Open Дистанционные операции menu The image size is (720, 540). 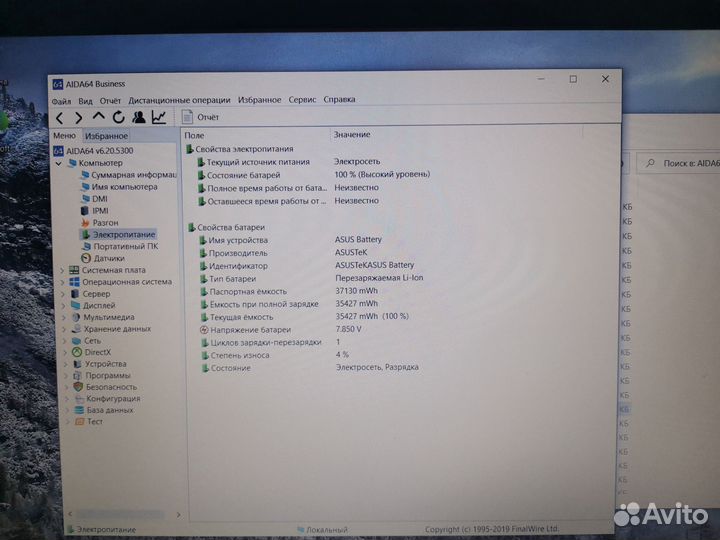pyautogui.click(x=179, y=100)
